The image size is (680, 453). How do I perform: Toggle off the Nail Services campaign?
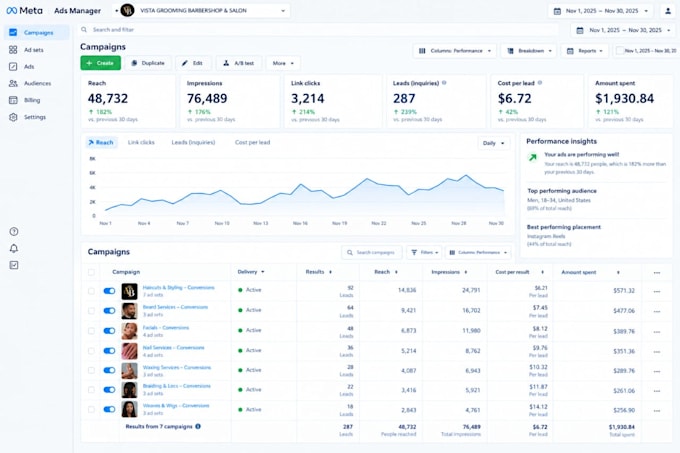tap(109, 351)
